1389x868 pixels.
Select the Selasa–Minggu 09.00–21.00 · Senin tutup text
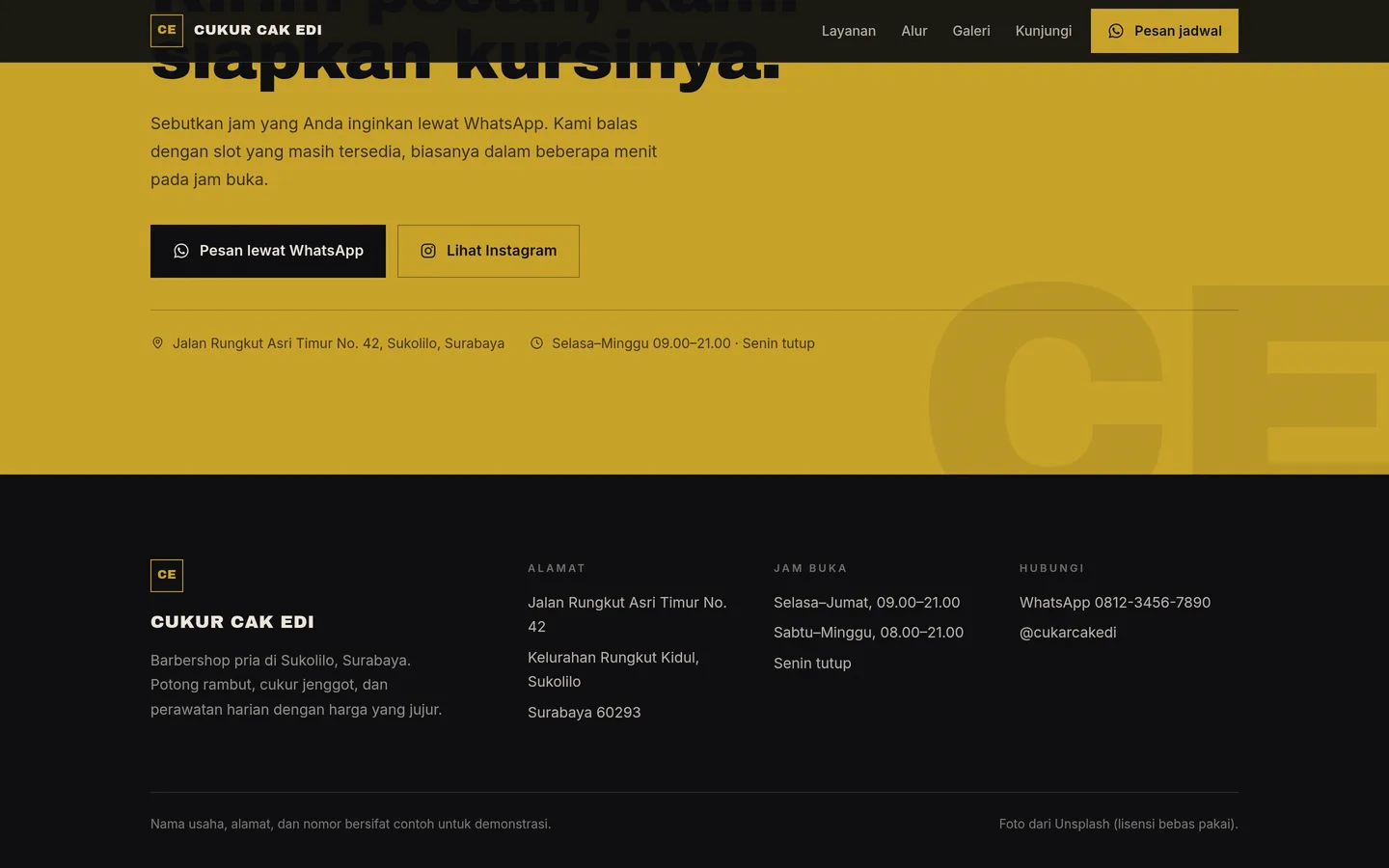point(683,343)
